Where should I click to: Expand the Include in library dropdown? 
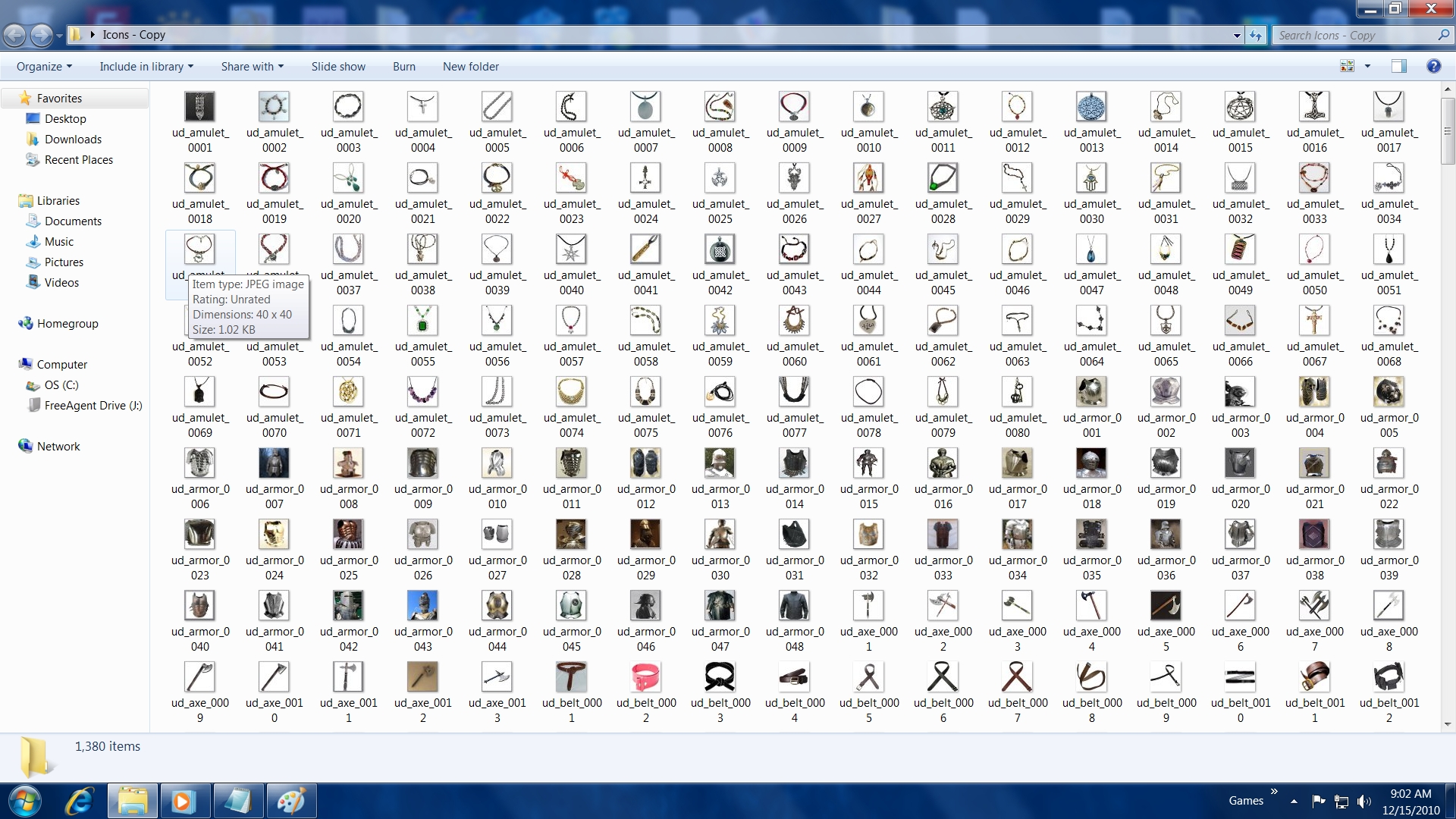[146, 67]
